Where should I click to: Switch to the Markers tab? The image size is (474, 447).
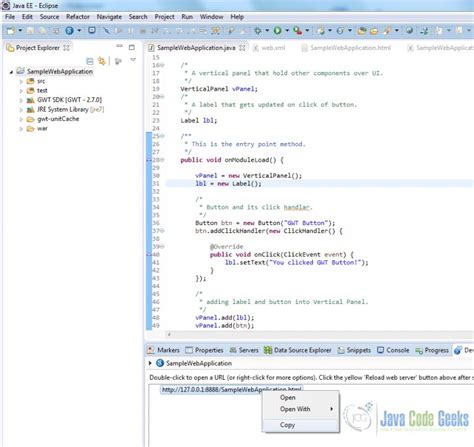pos(164,350)
